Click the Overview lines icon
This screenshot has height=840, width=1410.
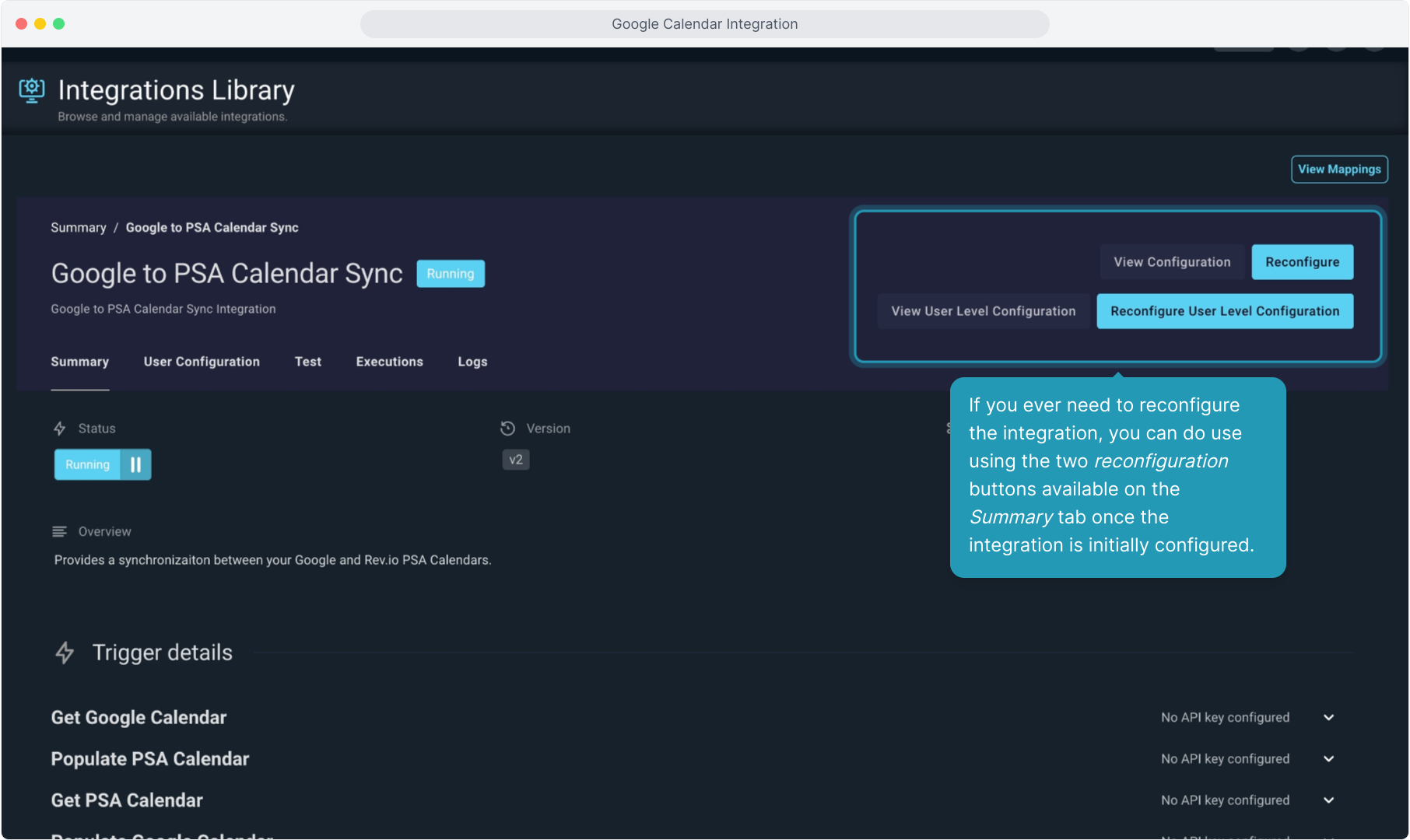coord(60,532)
